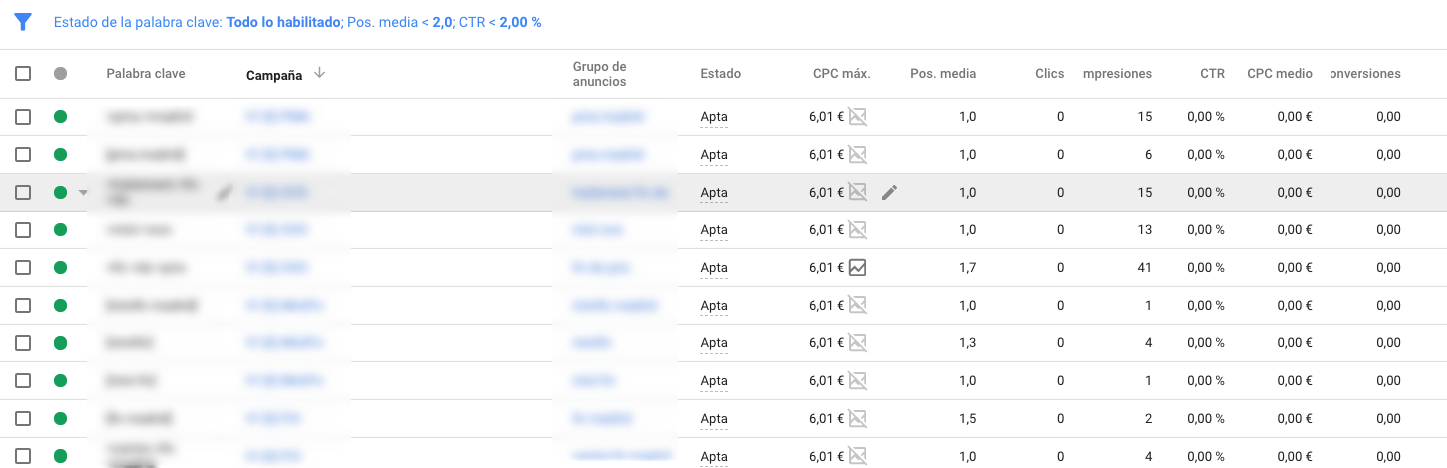Edit keyword using pencil in highlighted row
Image resolution: width=1447 pixels, height=468 pixels.
[225, 192]
